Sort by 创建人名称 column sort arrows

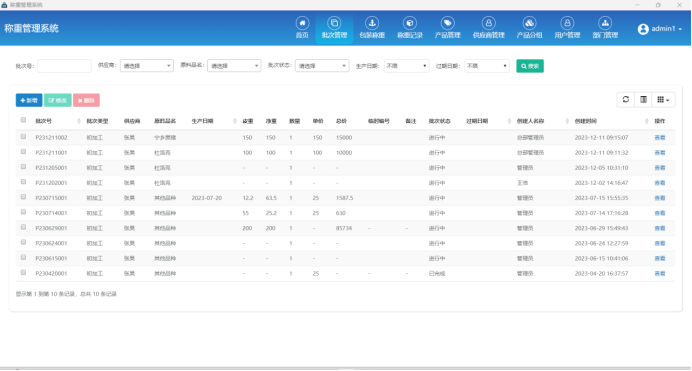567,121
